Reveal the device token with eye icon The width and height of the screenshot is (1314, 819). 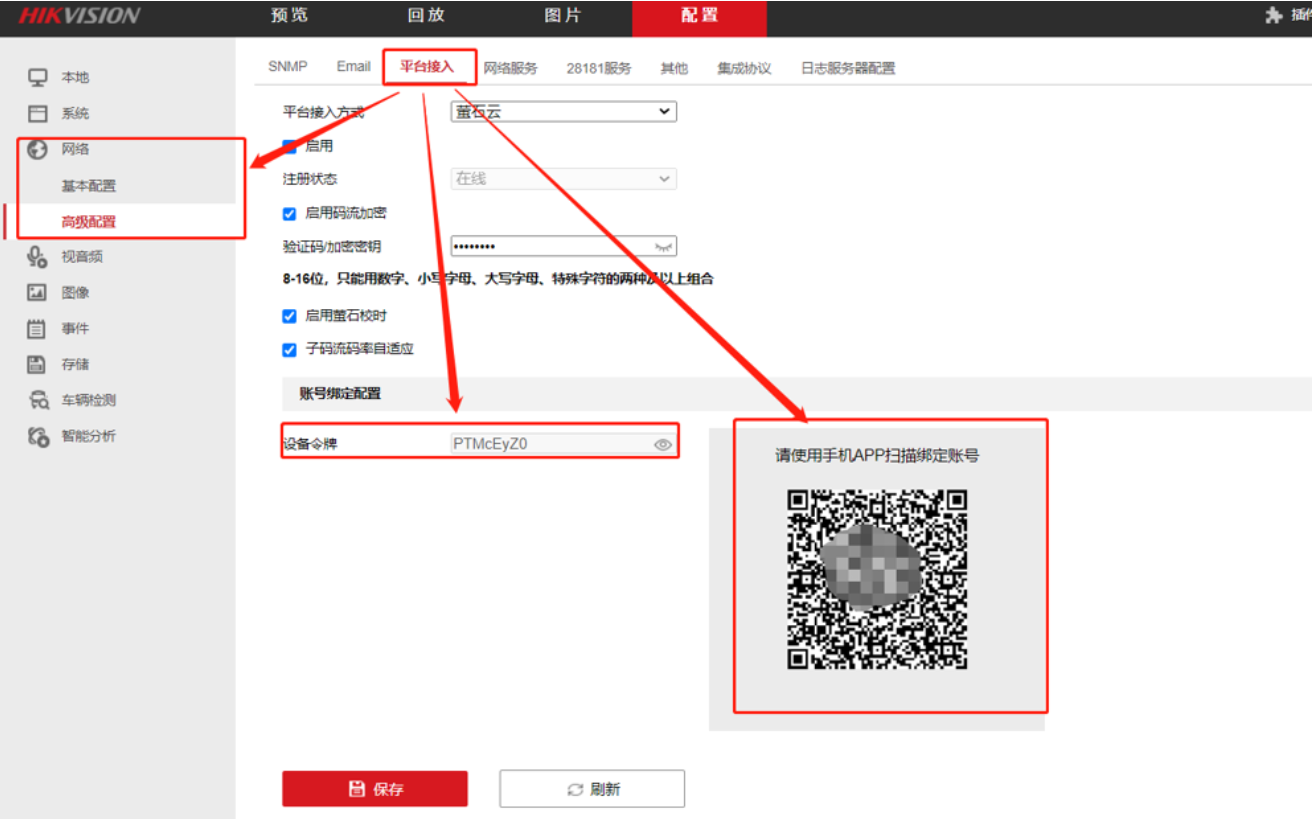[662, 445]
